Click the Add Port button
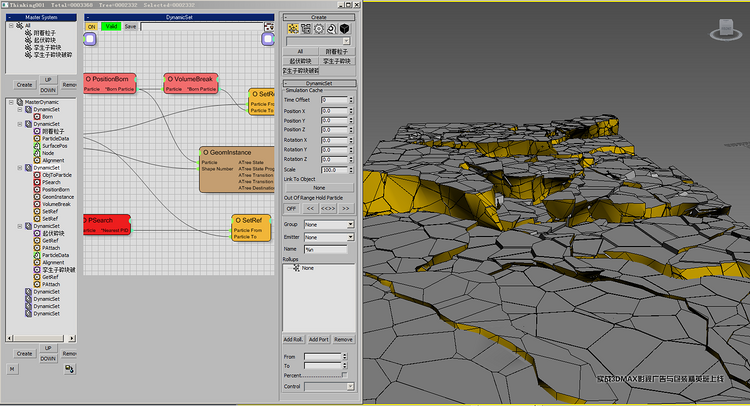The height and width of the screenshot is (406, 750). point(319,340)
